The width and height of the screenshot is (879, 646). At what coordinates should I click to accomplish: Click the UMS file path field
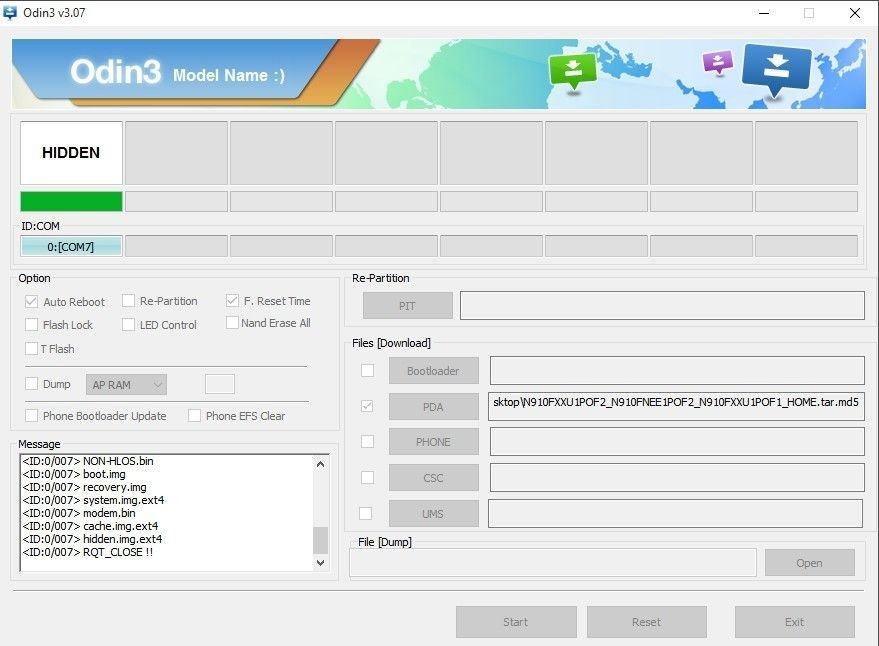pyautogui.click(x=676, y=514)
